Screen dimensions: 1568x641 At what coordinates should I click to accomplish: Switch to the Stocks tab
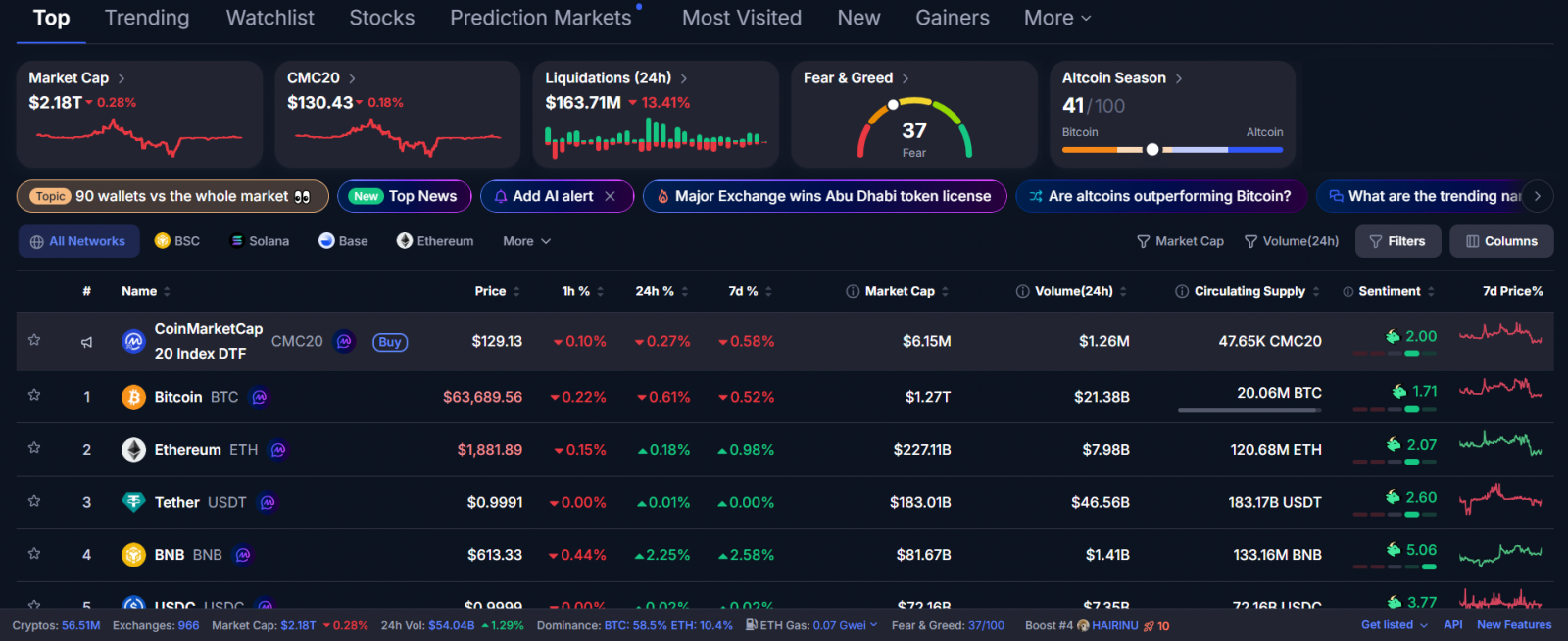pos(382,18)
